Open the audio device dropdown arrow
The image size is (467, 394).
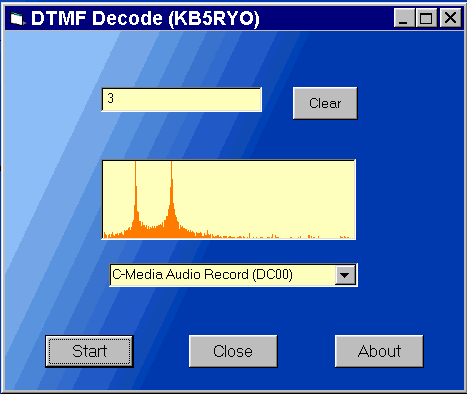coord(345,275)
